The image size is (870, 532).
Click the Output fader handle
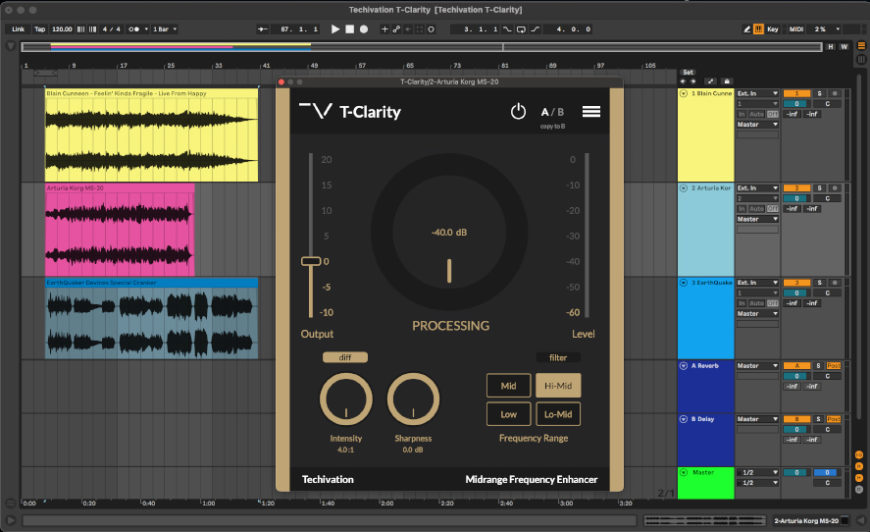[311, 261]
